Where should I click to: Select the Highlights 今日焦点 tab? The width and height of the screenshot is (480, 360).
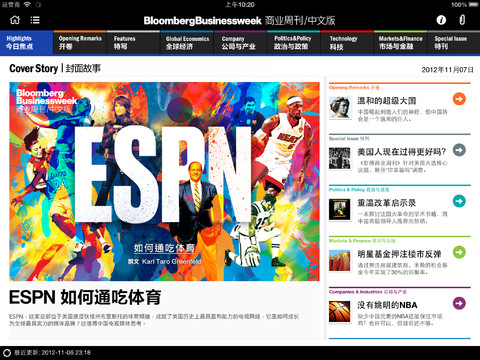(x=26, y=42)
